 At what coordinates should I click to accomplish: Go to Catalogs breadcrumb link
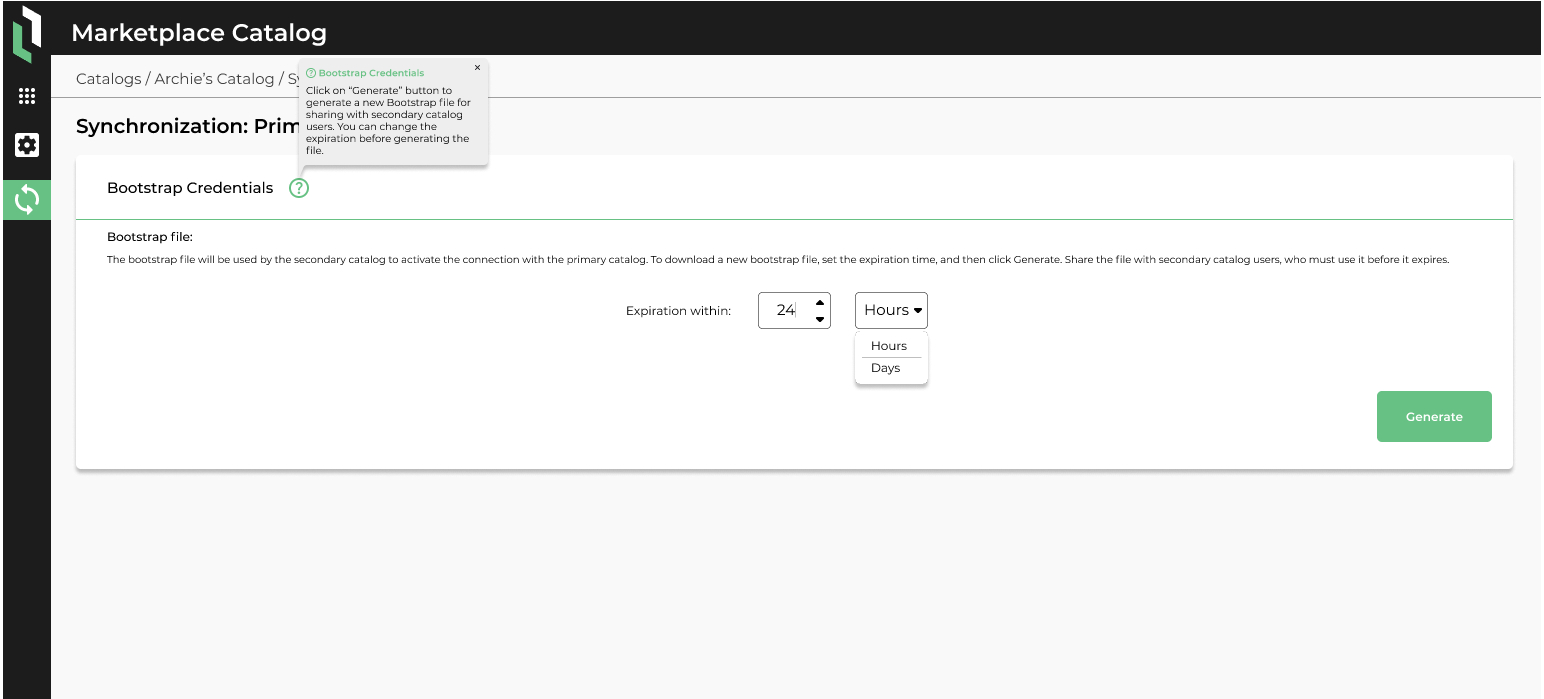point(109,79)
